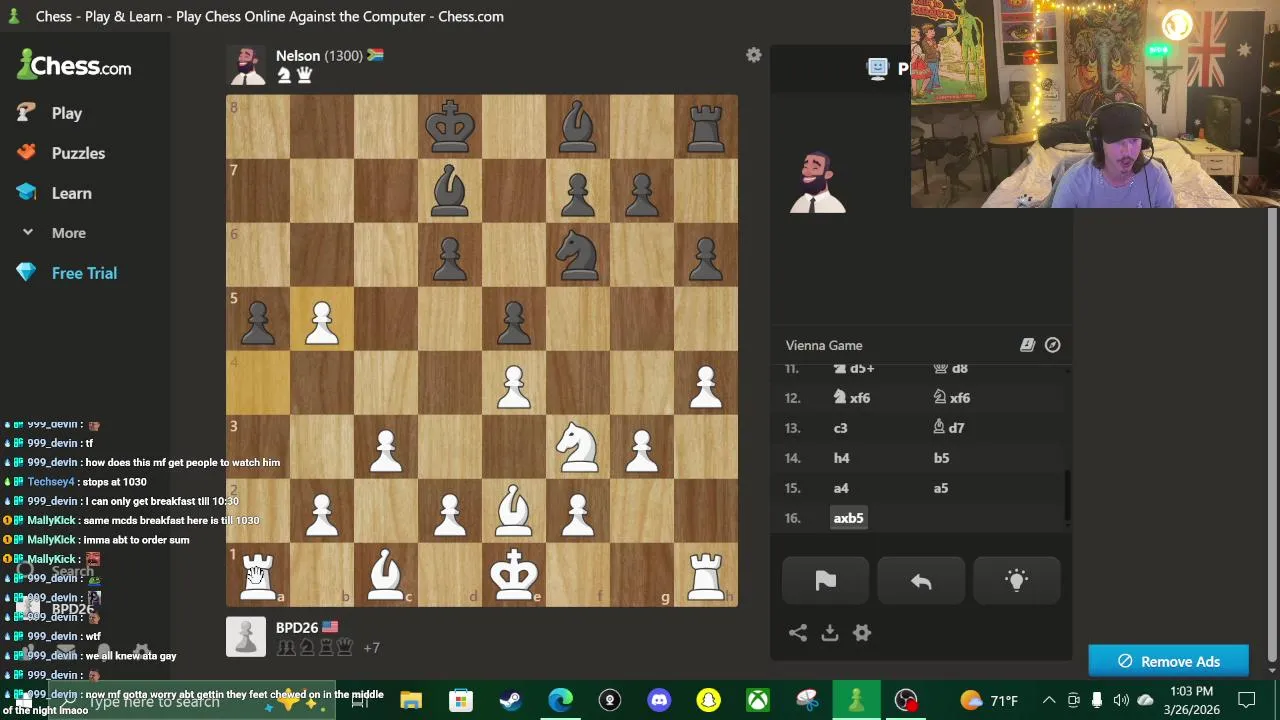Click the Vienna Game opening name

point(824,345)
